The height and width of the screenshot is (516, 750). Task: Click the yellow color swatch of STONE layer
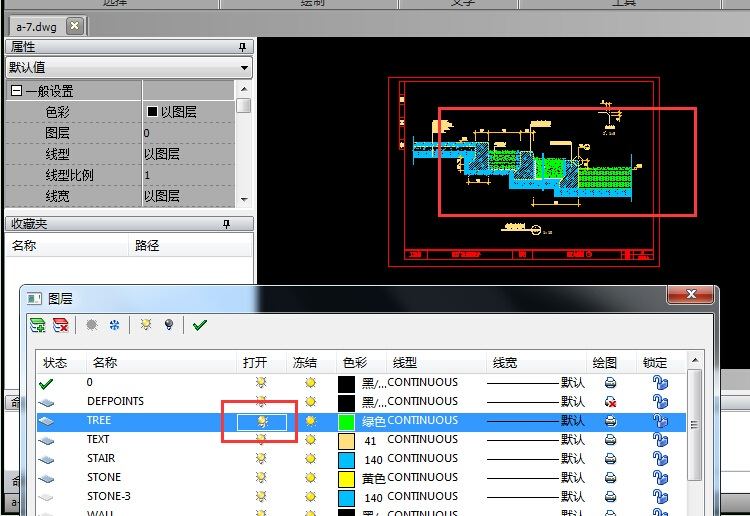point(346,479)
